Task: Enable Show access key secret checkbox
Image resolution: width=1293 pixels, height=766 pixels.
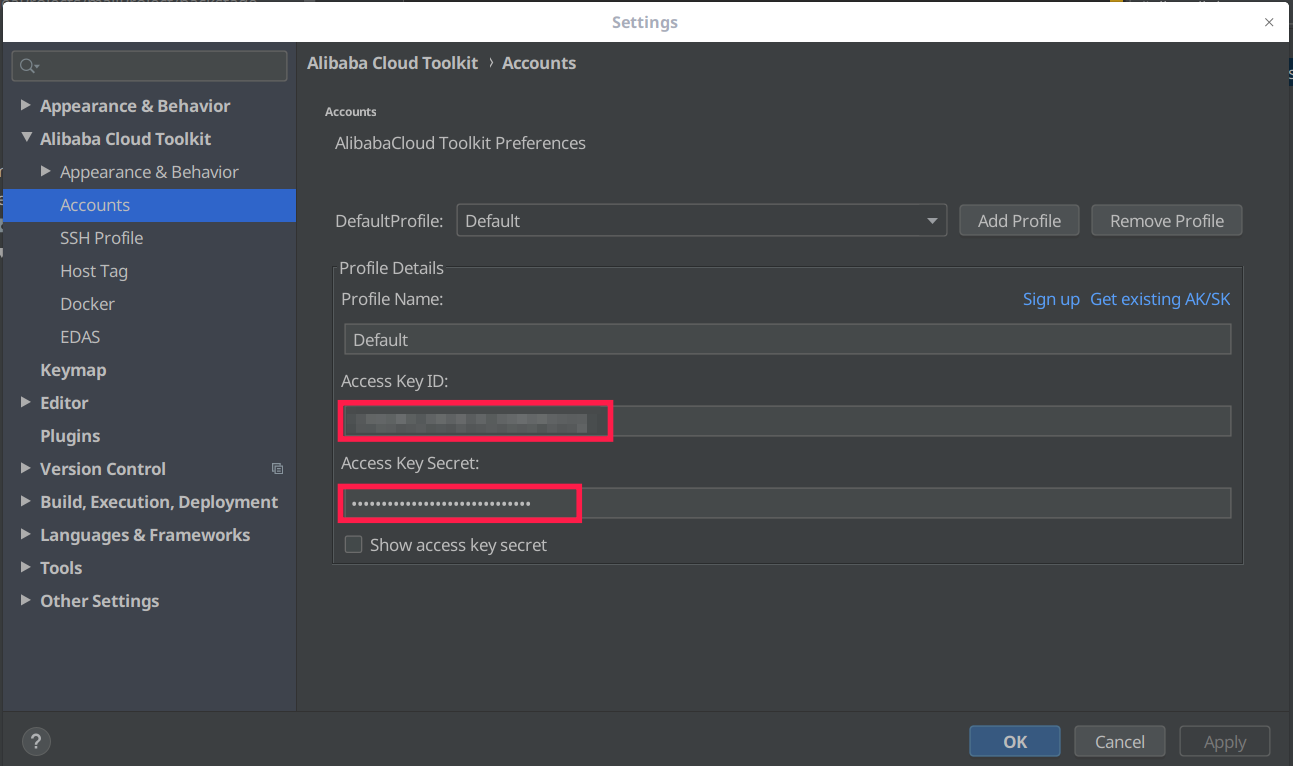Action: click(353, 545)
